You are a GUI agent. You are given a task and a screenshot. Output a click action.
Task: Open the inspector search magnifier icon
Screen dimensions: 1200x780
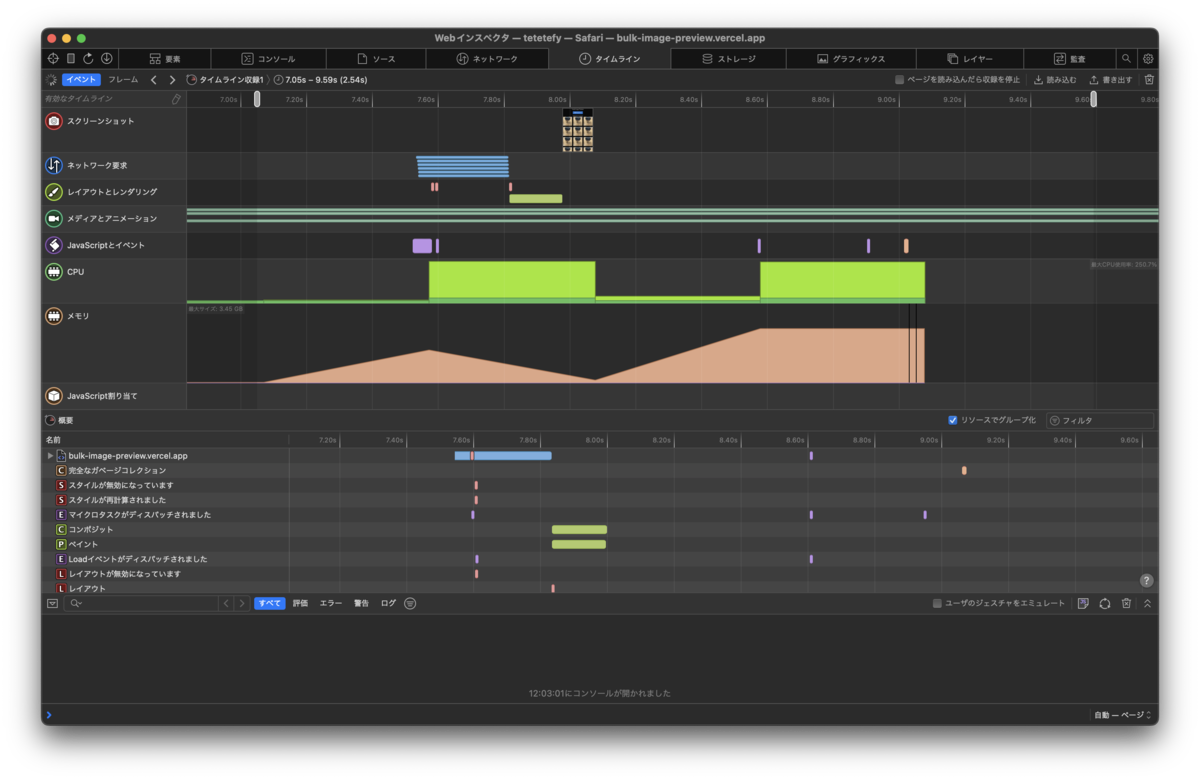1127,59
